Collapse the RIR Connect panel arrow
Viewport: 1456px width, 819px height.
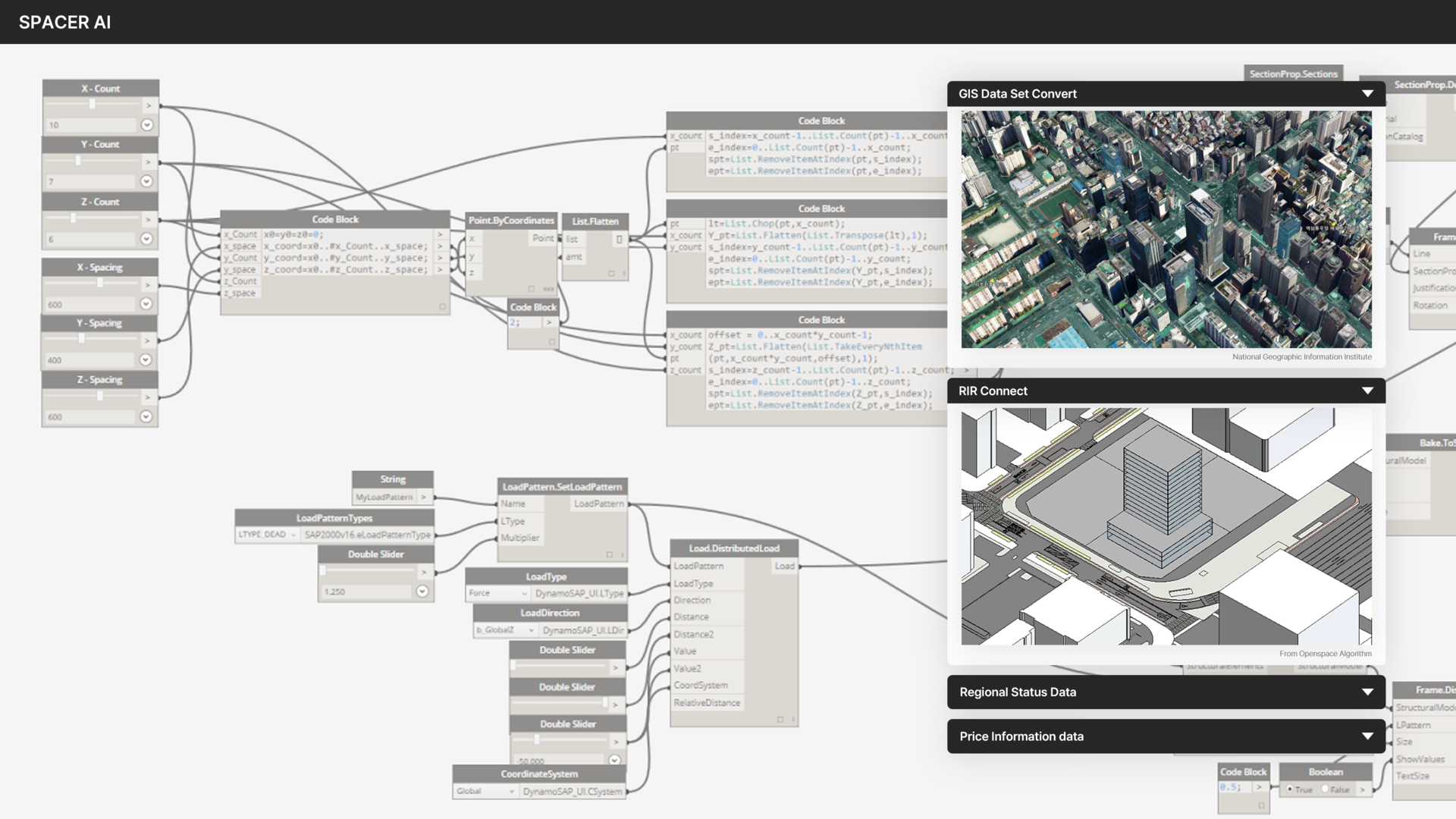[1367, 391]
